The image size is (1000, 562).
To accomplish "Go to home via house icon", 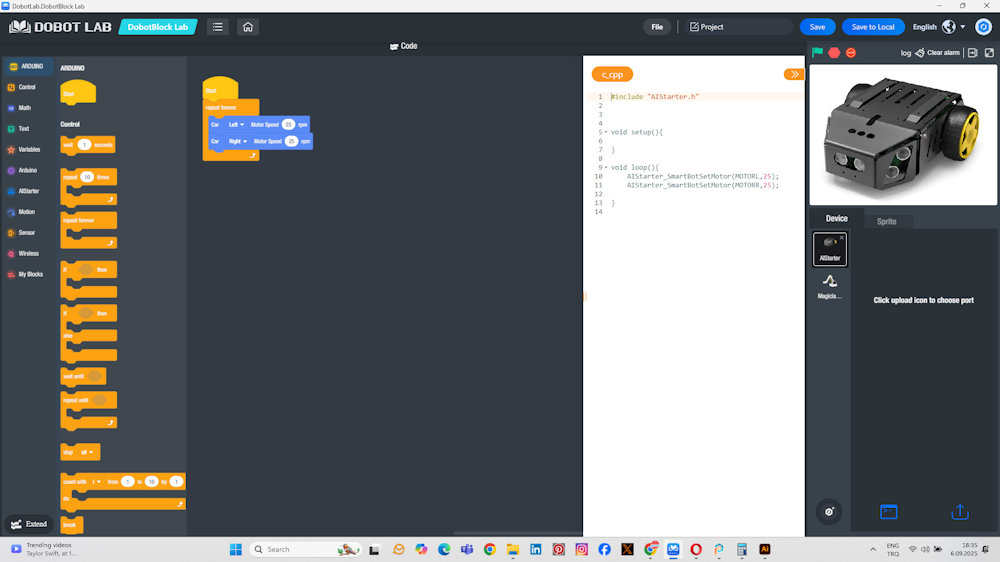I will click(247, 27).
